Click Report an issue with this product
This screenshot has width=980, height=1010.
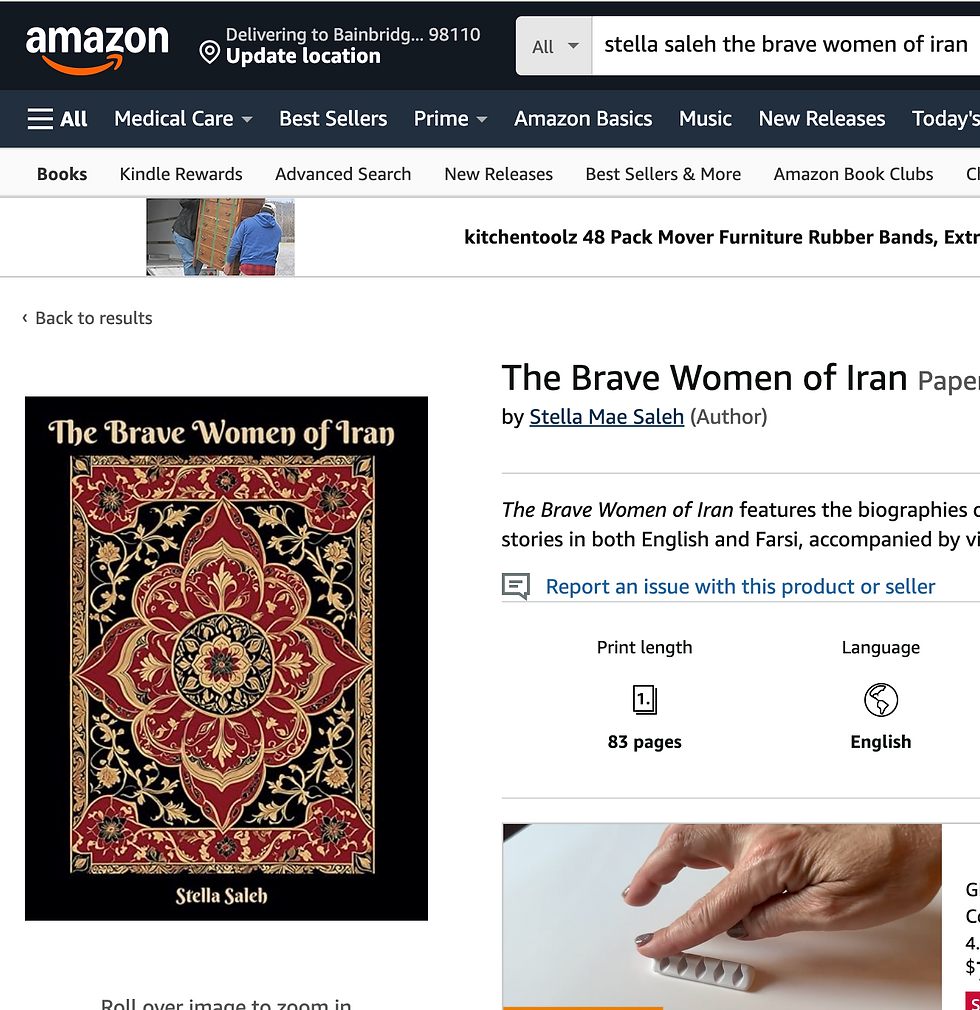pos(740,586)
